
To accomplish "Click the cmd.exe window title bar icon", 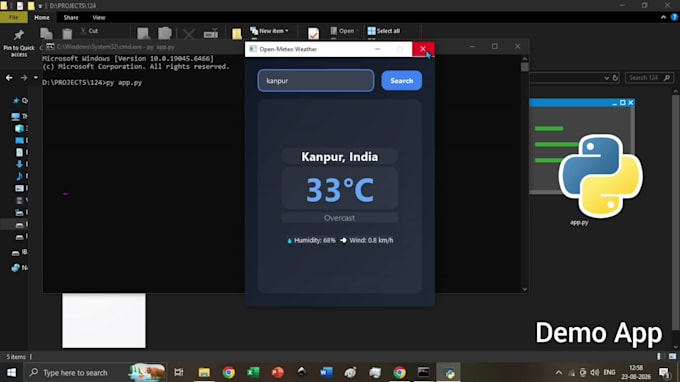I will [x=50, y=46].
